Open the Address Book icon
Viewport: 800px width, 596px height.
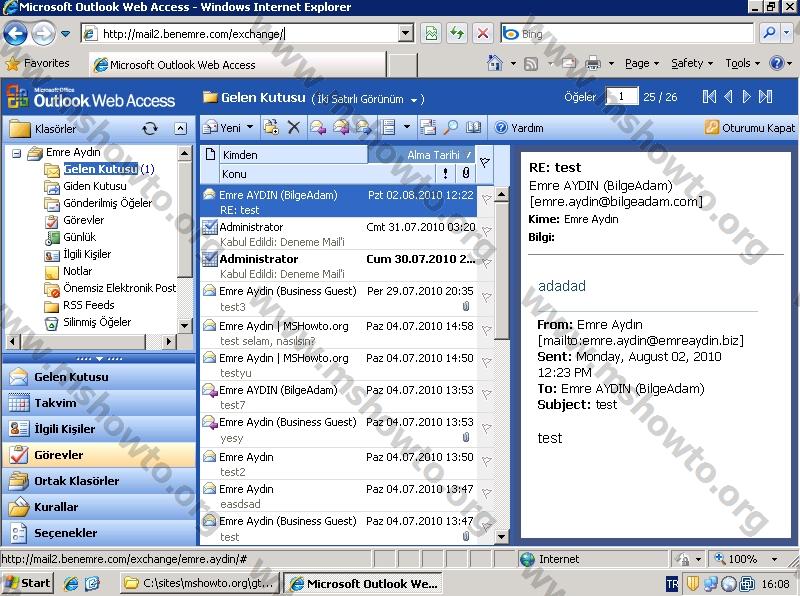tap(473, 128)
